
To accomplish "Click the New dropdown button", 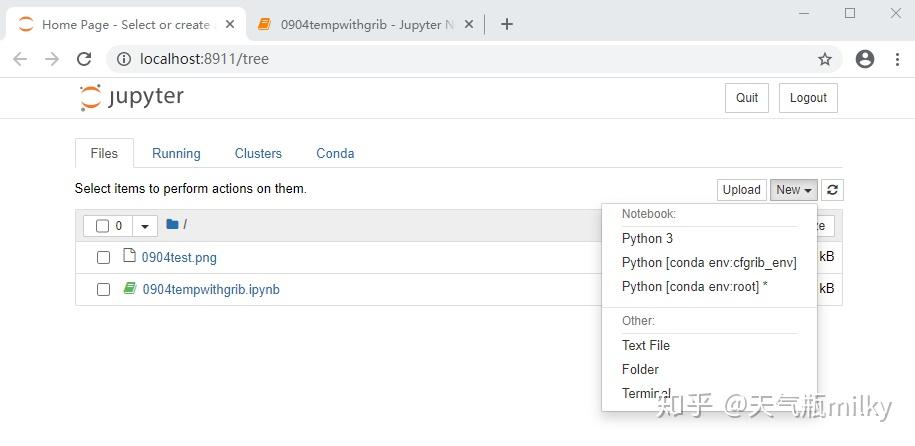I will pyautogui.click(x=793, y=190).
